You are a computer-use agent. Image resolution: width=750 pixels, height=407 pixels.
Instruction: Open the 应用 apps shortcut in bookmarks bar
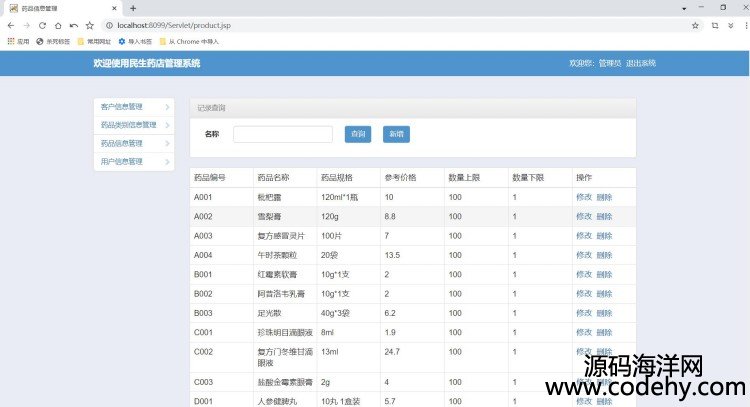[19, 41]
